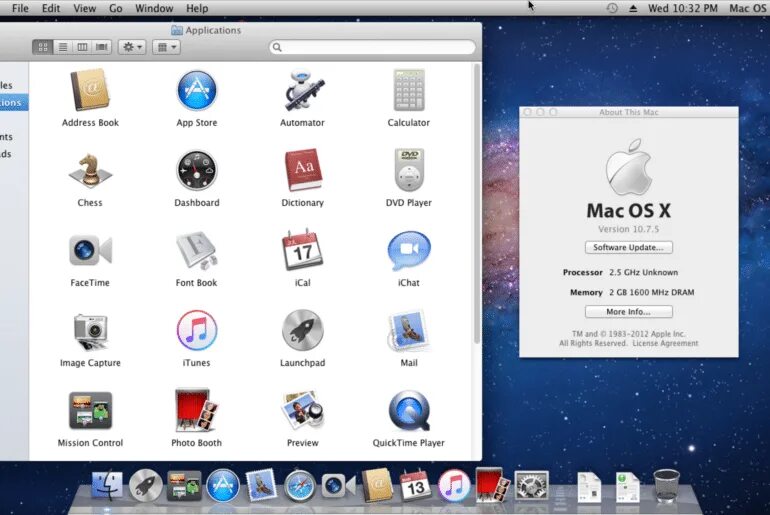
Task: Open the View menu
Action: [x=84, y=8]
